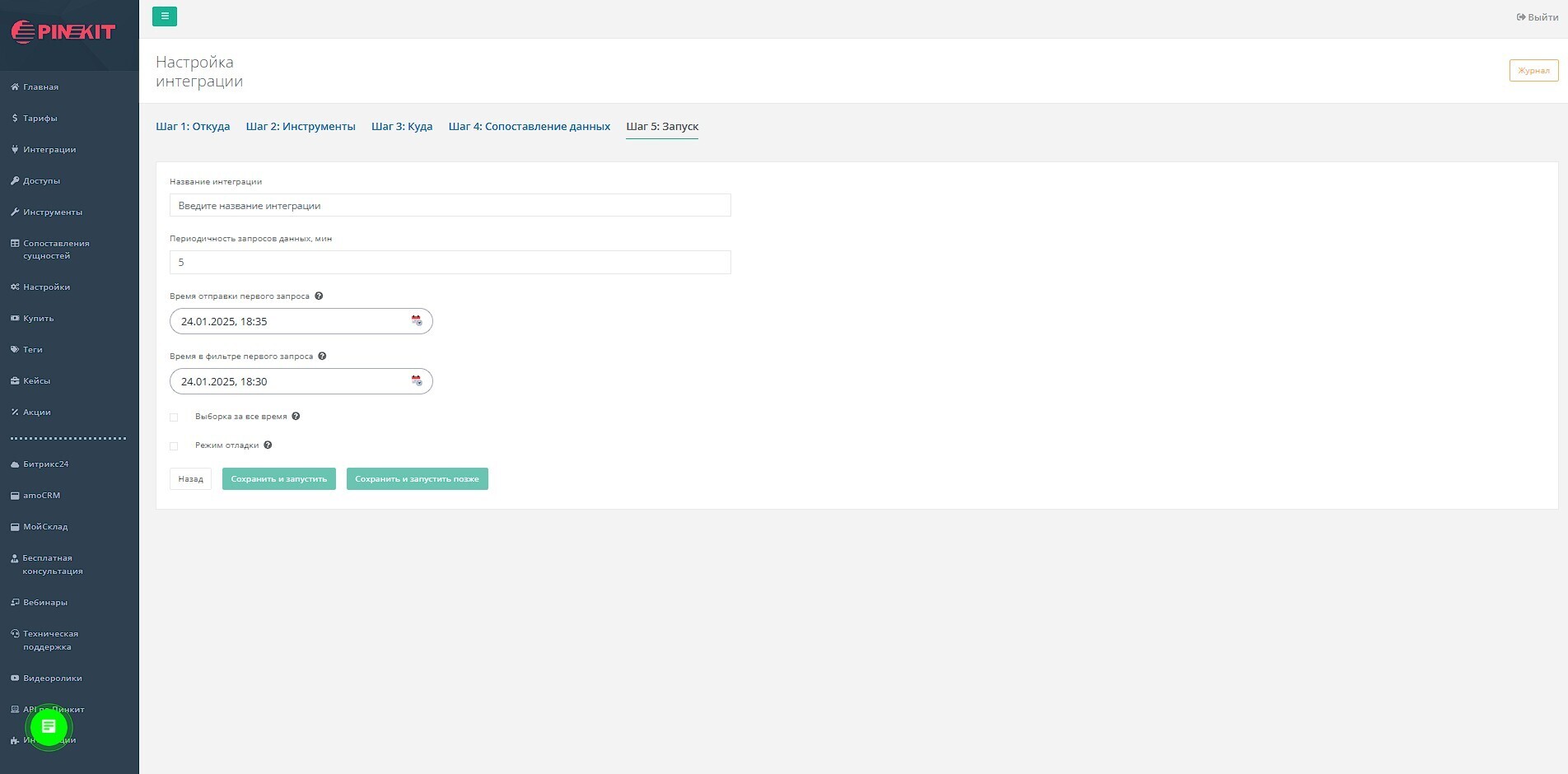Image resolution: width=1568 pixels, height=774 pixels.
Task: Click help icon next to 'Время отправки первого запроса'
Action: [319, 296]
